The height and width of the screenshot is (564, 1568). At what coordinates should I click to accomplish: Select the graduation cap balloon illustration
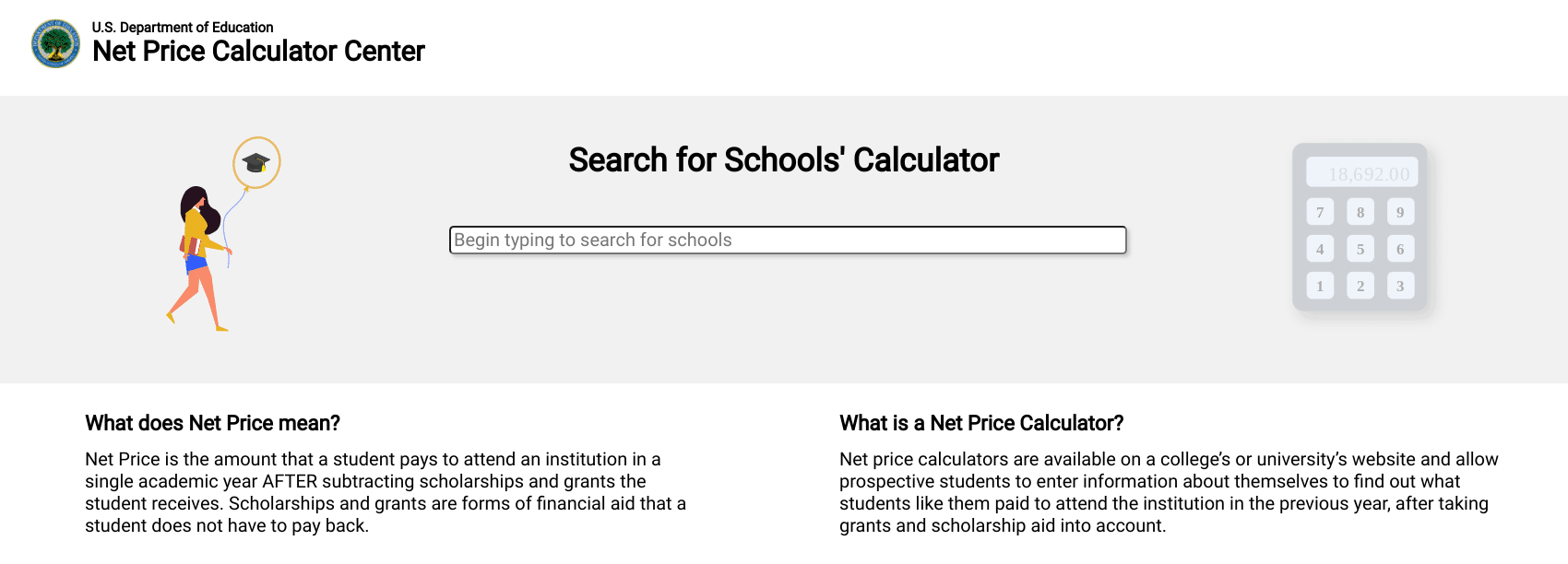click(x=256, y=162)
